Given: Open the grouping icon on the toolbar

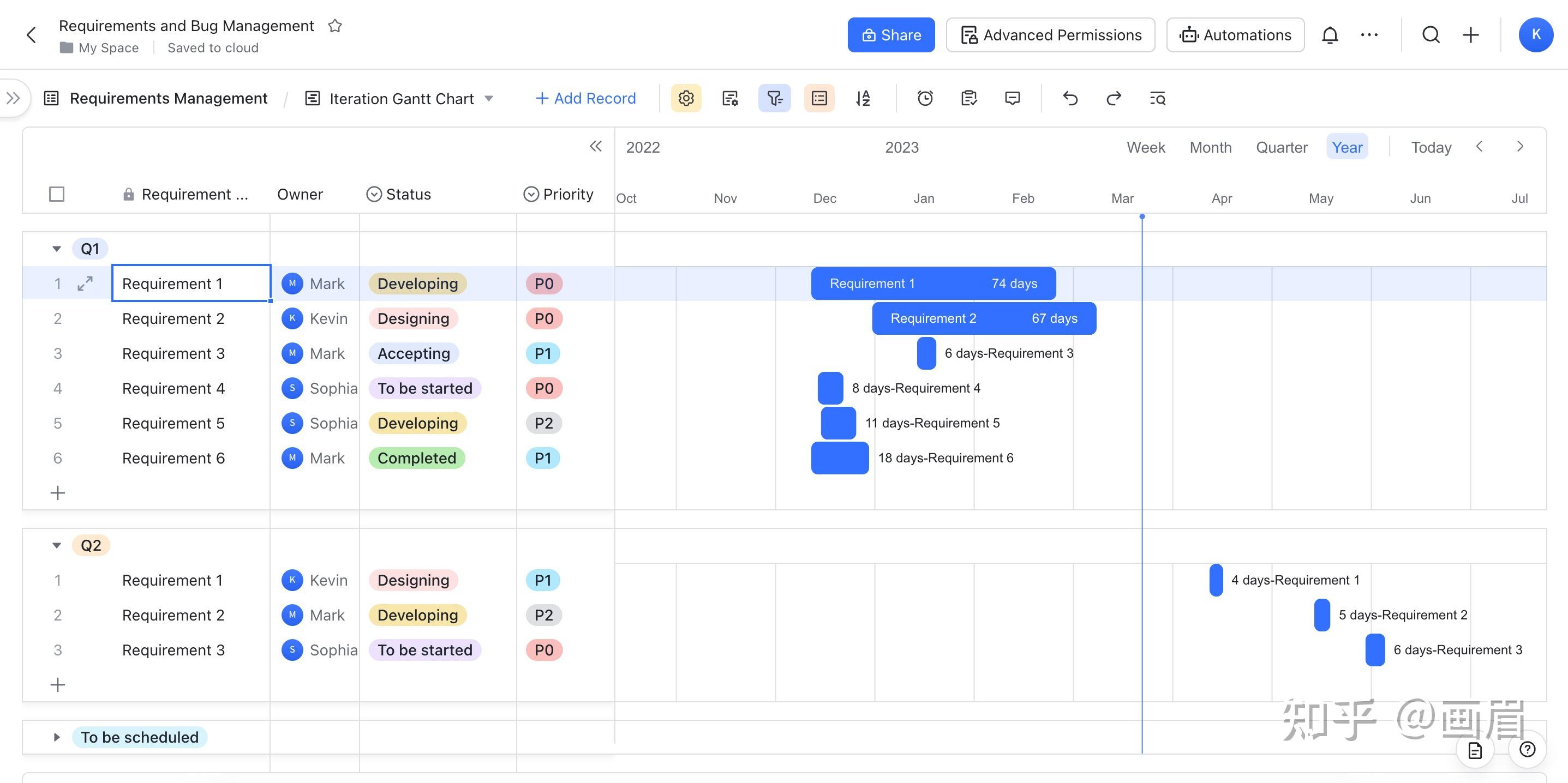Looking at the screenshot, I should (x=819, y=98).
